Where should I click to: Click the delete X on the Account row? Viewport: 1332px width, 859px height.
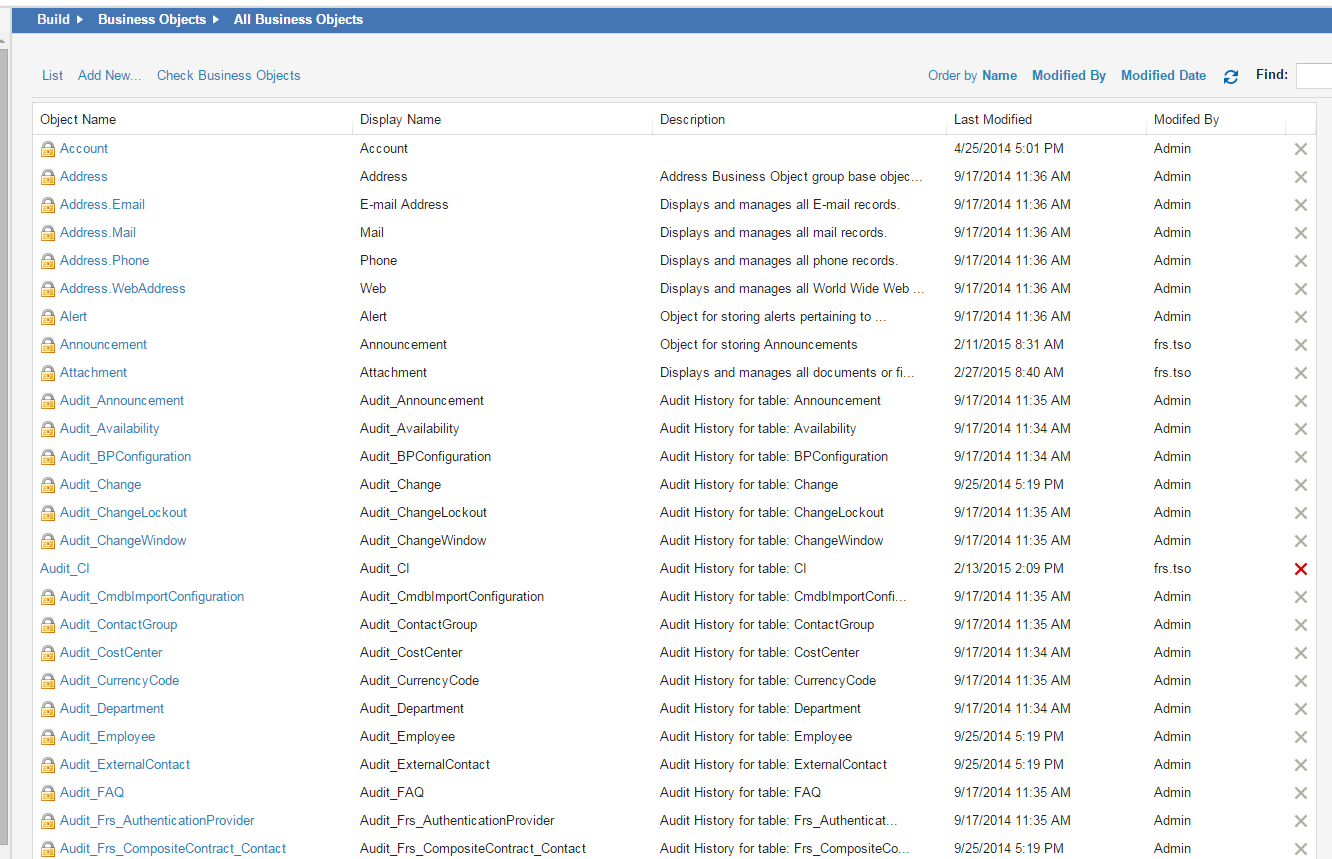tap(1301, 148)
